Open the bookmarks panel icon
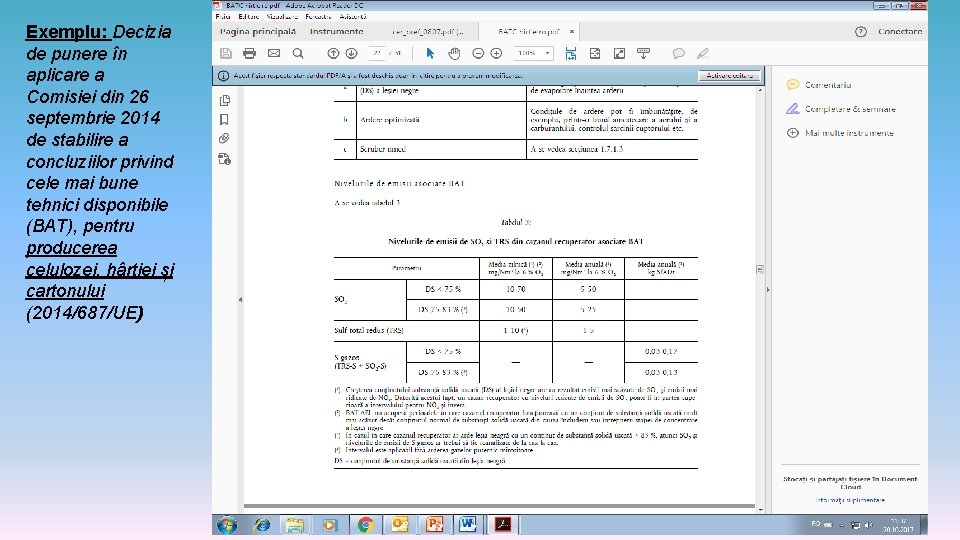The width and height of the screenshot is (960, 540). click(x=225, y=119)
